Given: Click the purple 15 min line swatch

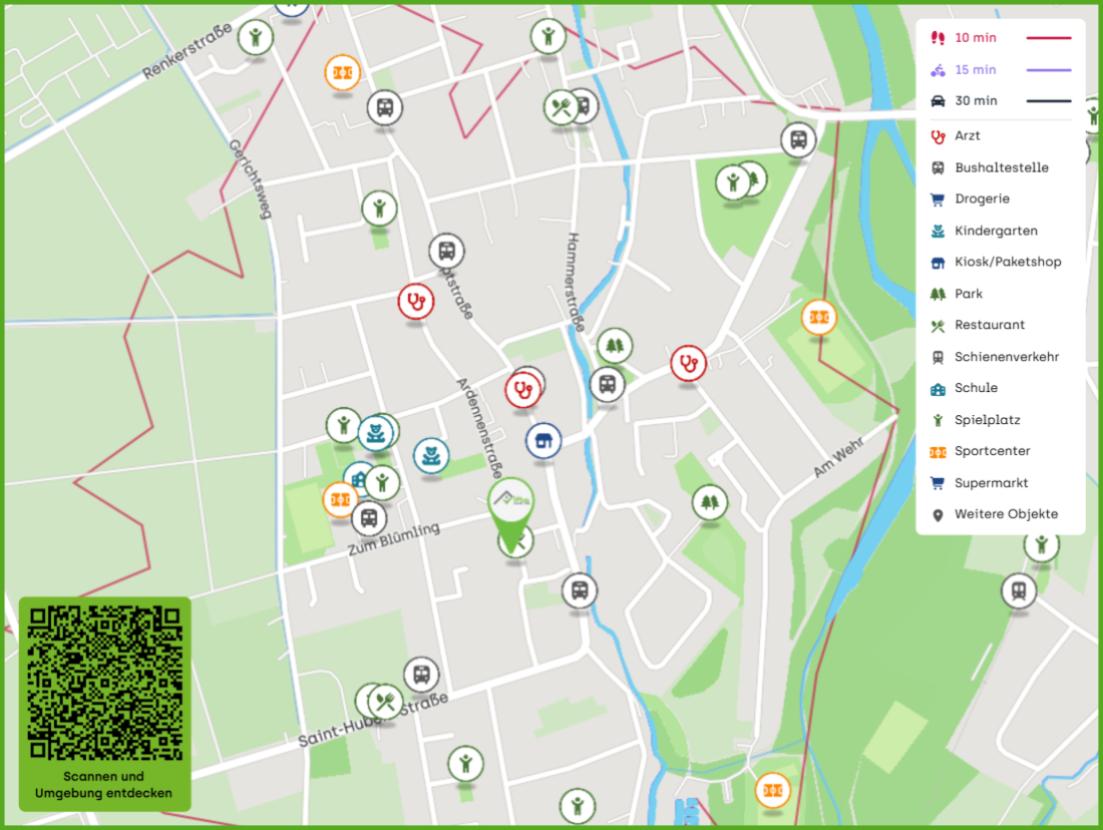Looking at the screenshot, I should coord(1049,70).
